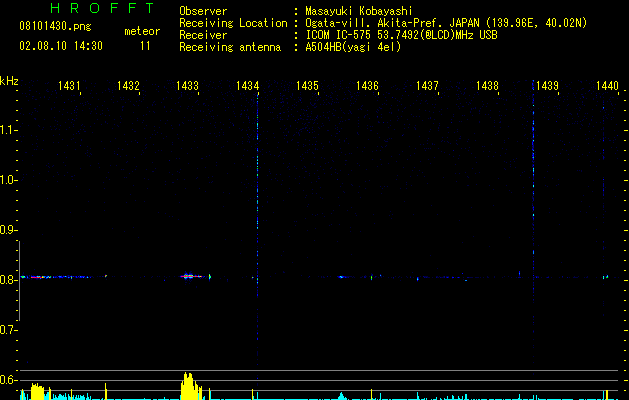Click time axis marker 1431
This screenshot has height=400, width=629.
click(x=69, y=86)
